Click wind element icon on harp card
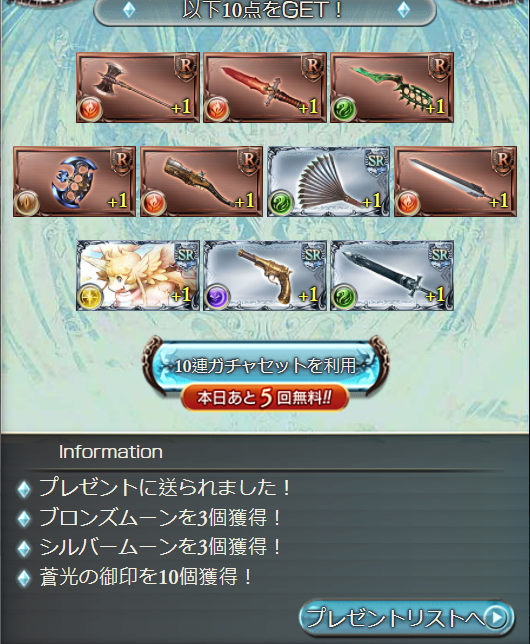 pyautogui.click(x=344, y=109)
